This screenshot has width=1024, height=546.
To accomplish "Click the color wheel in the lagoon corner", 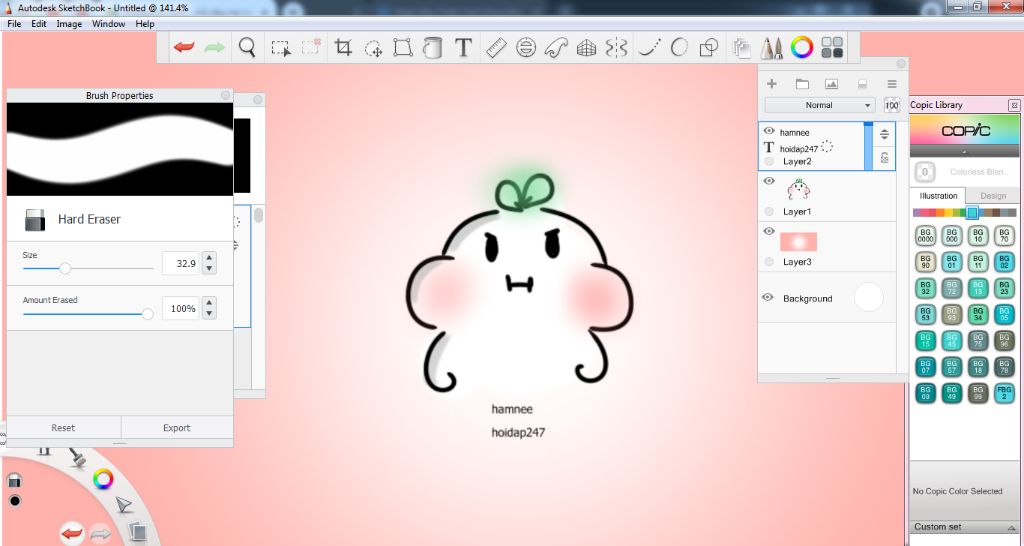I will click(x=103, y=479).
